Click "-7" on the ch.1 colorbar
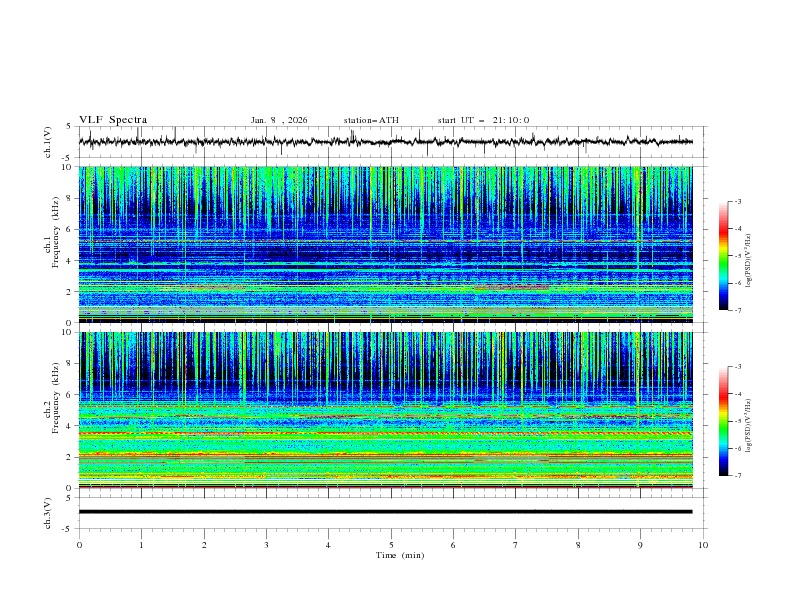The height and width of the screenshot is (612, 792). click(737, 310)
